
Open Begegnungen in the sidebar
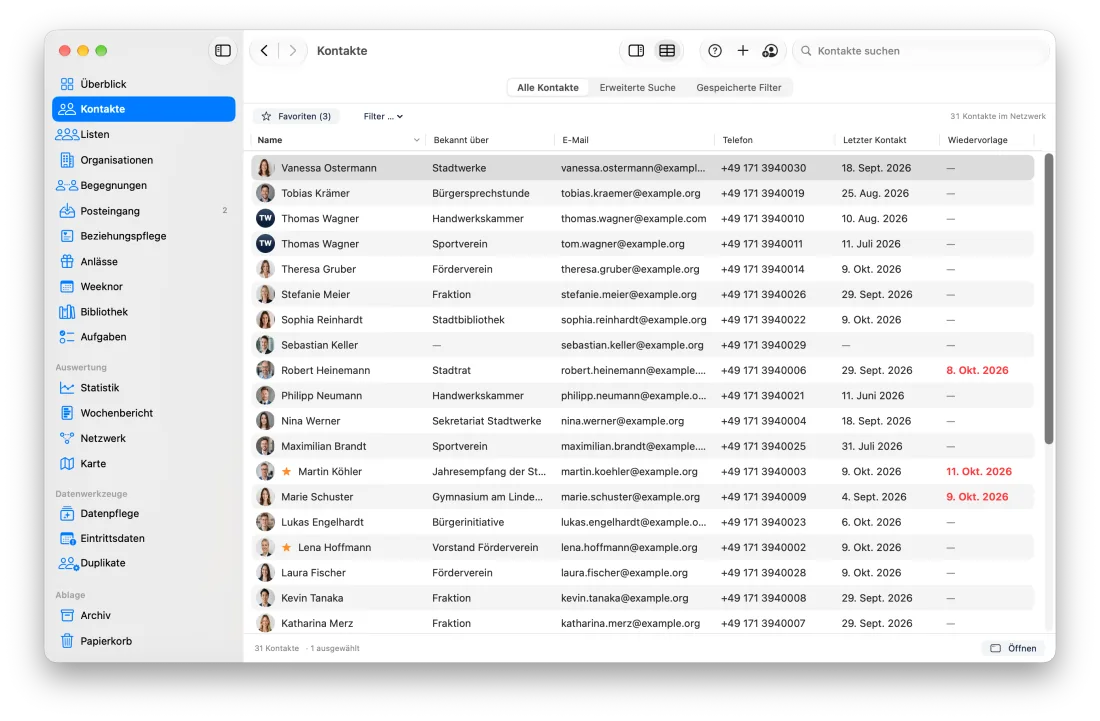[x=144, y=185]
